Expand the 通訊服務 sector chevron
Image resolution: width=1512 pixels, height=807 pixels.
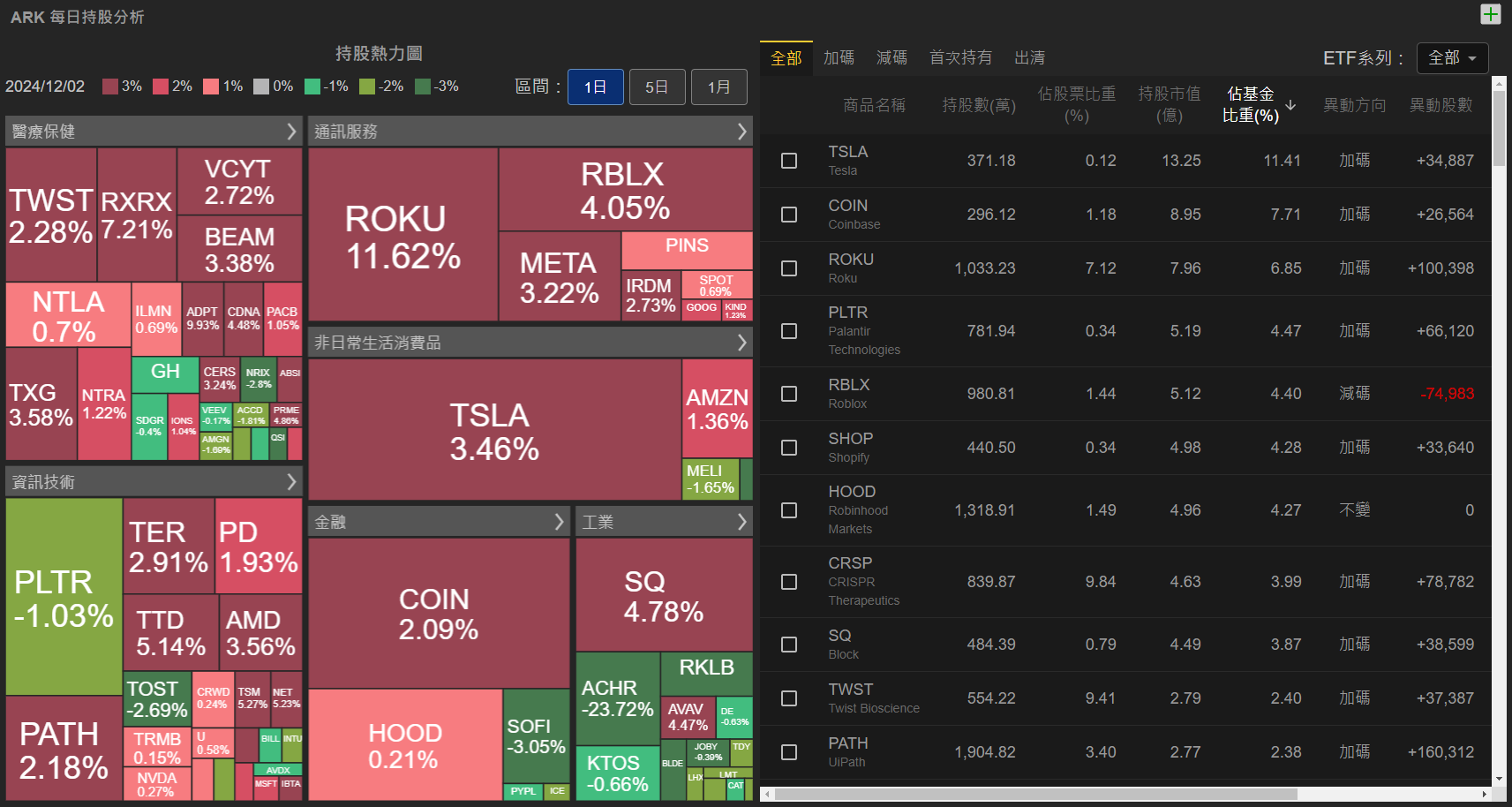coord(741,132)
